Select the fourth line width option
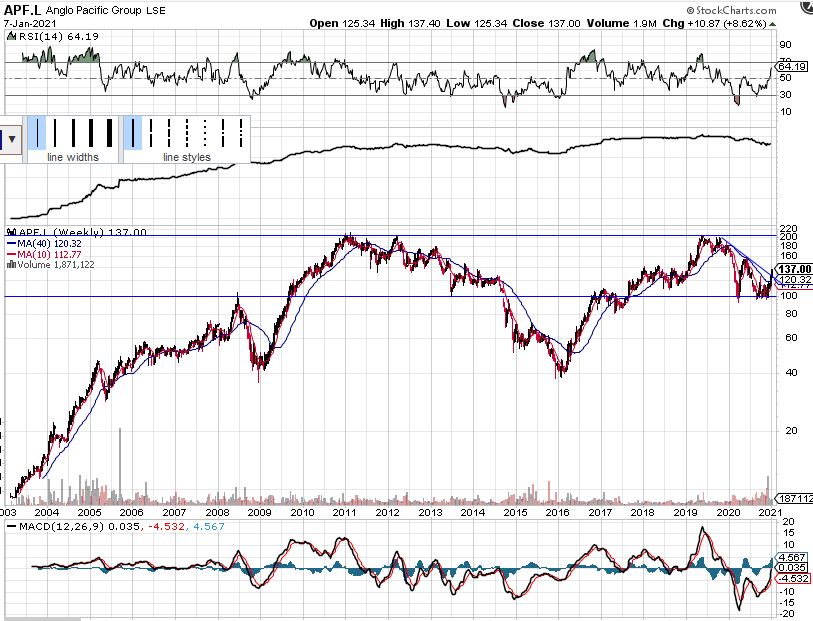This screenshot has height=621, width=813. pos(91,133)
